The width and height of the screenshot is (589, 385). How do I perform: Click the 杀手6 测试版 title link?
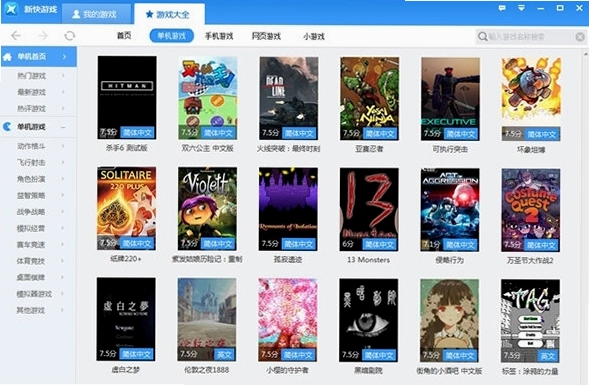(x=127, y=148)
